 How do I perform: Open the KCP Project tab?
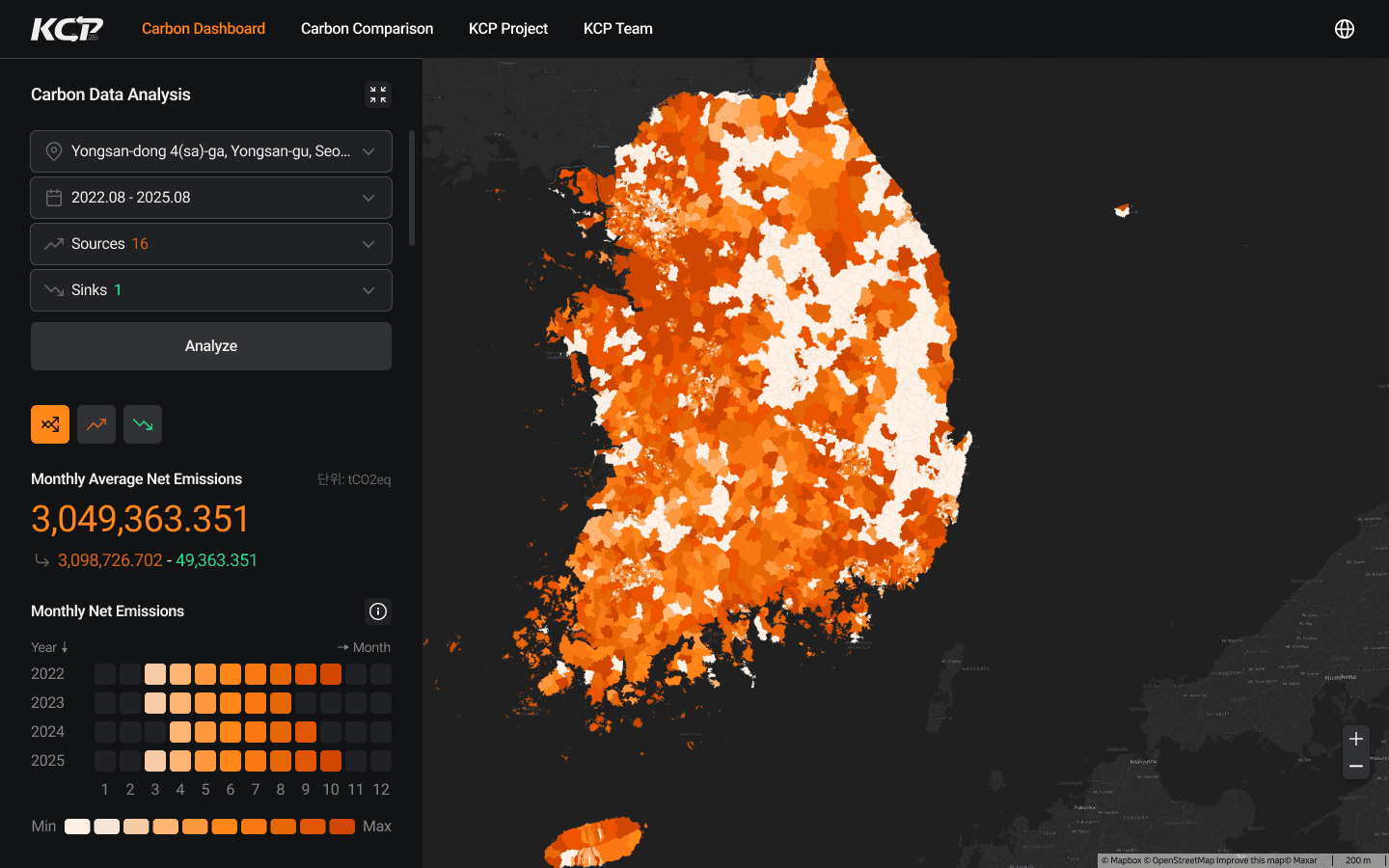tap(508, 29)
